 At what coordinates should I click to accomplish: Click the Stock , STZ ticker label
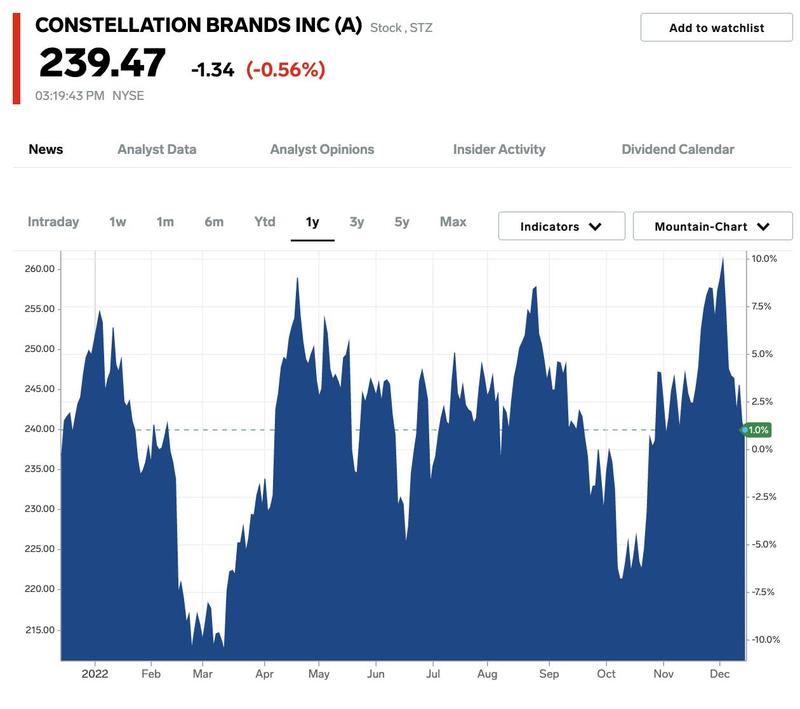(401, 28)
